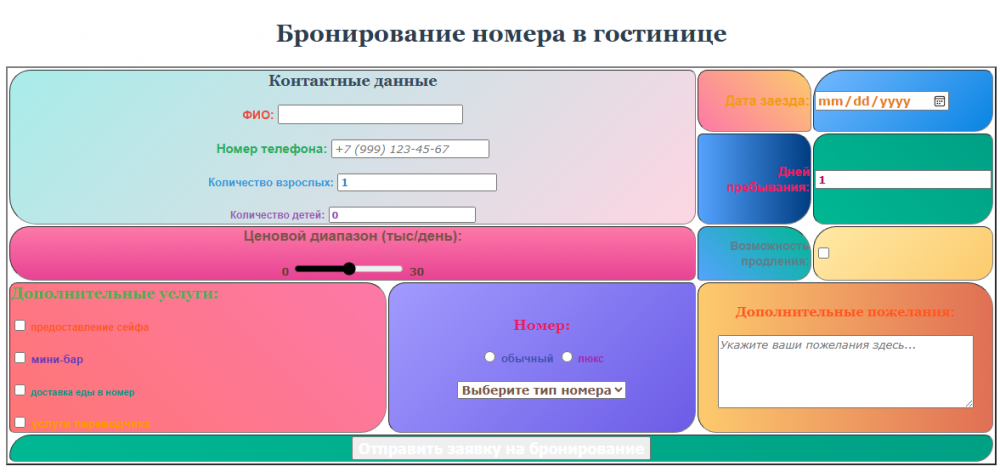This screenshot has height=472, width=1000.
Task: Toggle the 'Возможность продления' checkbox
Action: [x=824, y=253]
